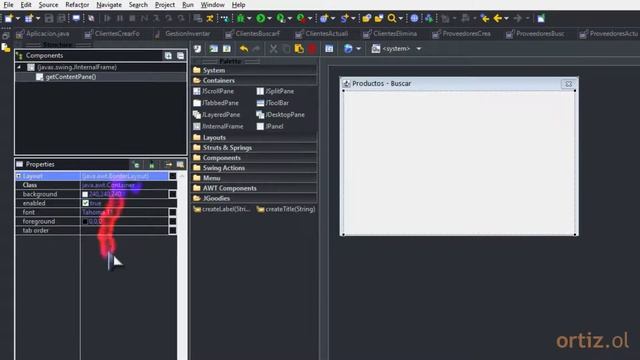This screenshot has height=360, width=640.
Task: Open the Run menu
Action: pos(188,5)
